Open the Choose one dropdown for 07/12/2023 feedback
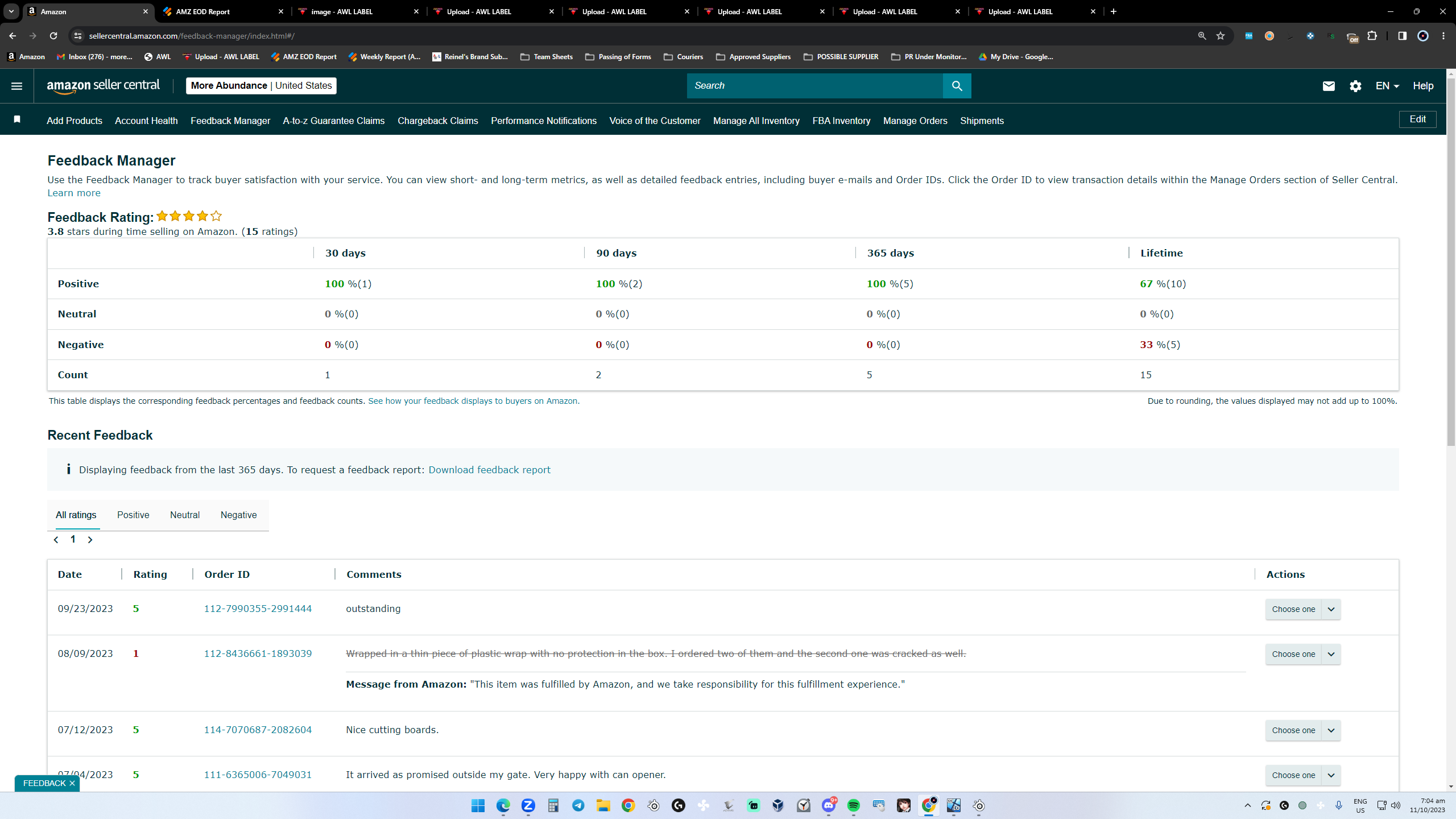 [1302, 730]
